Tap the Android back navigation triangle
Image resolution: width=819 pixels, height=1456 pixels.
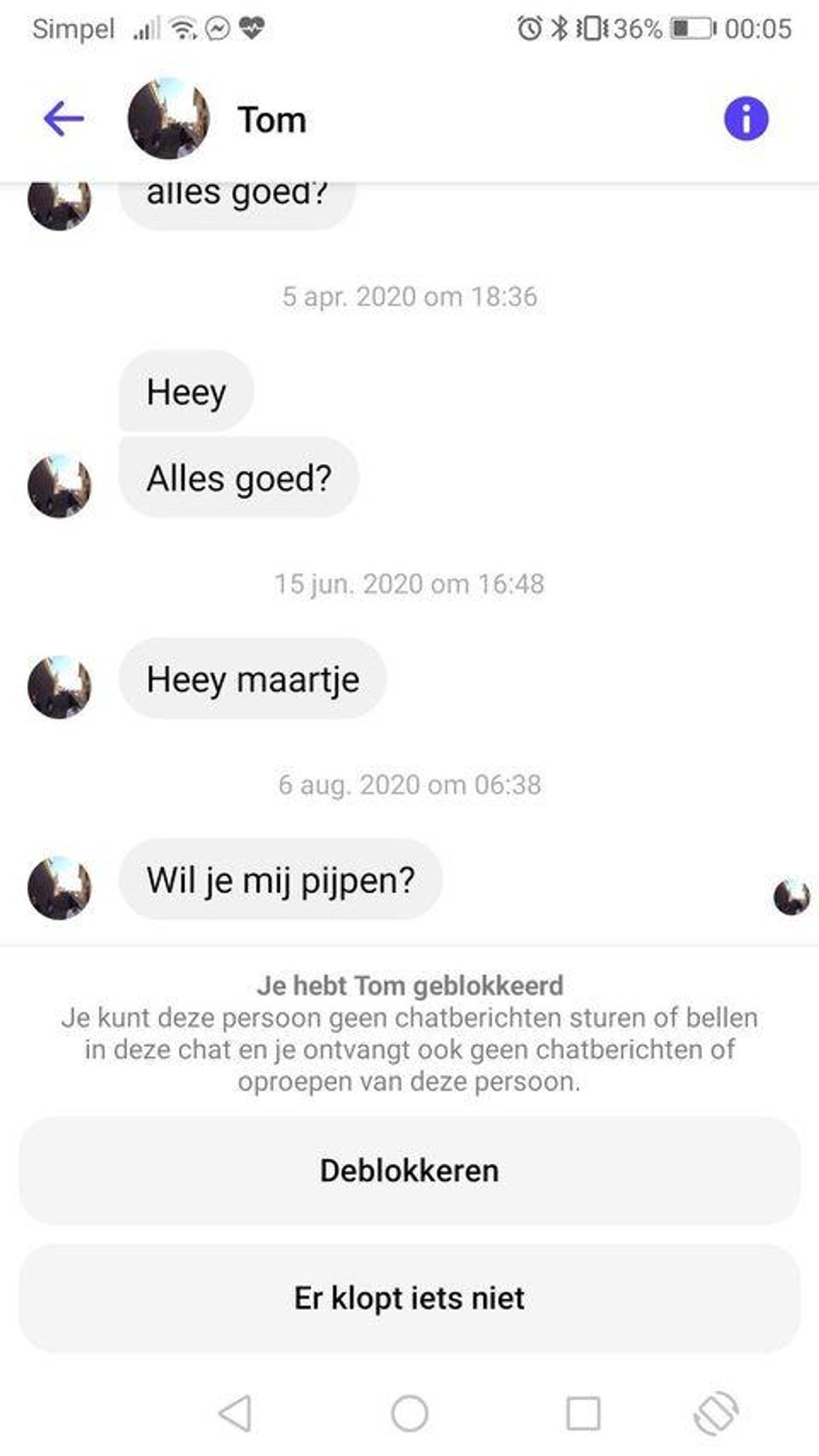[235, 1413]
